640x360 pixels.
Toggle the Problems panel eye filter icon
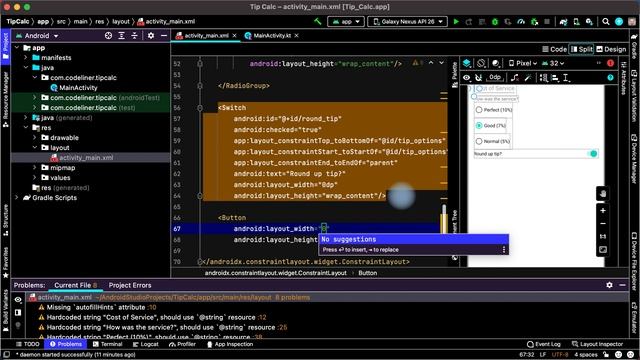18,300
